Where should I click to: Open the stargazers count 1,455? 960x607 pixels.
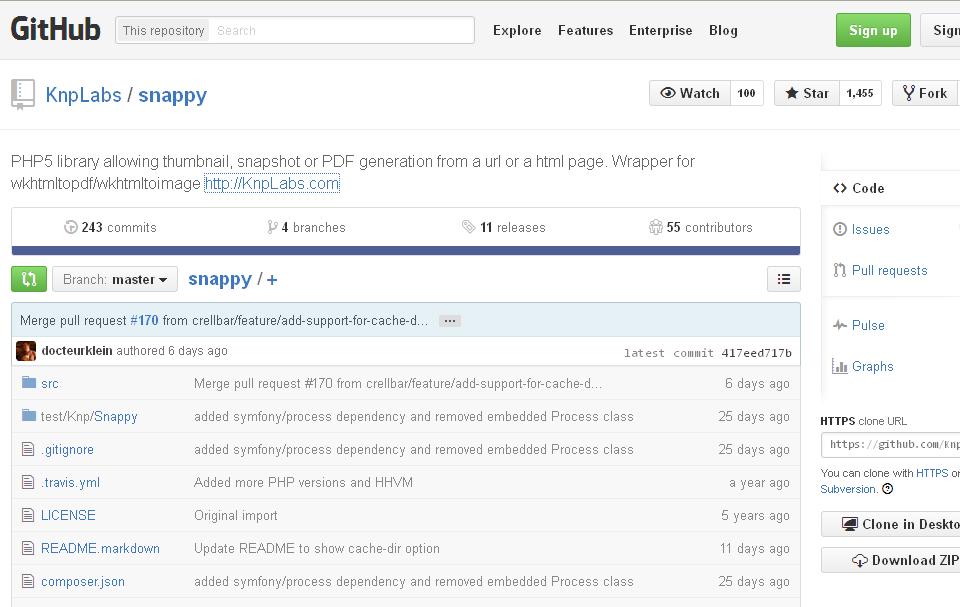pyautogui.click(x=860, y=93)
